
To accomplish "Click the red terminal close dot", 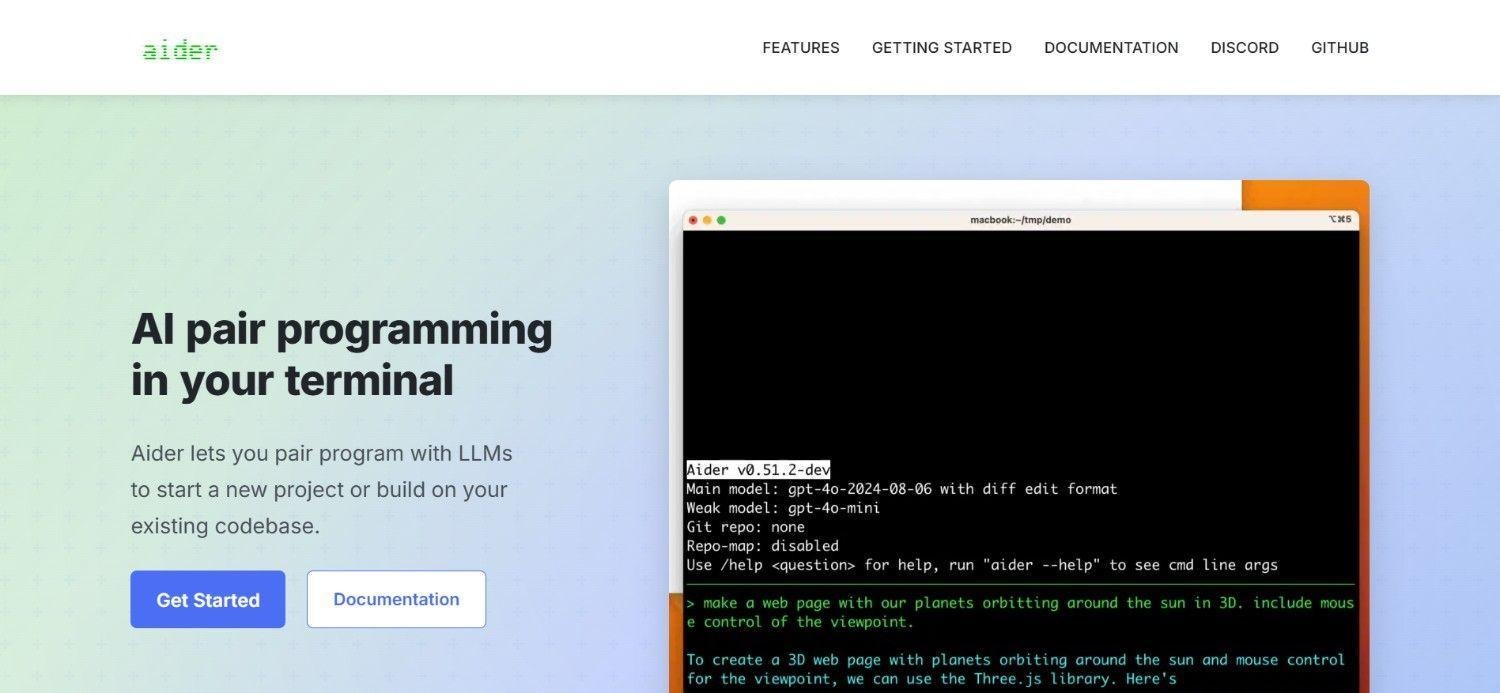I will (x=693, y=220).
